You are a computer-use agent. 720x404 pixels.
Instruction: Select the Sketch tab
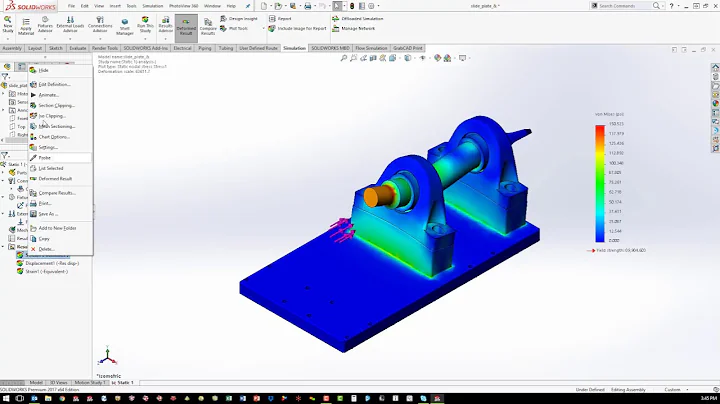pos(56,48)
